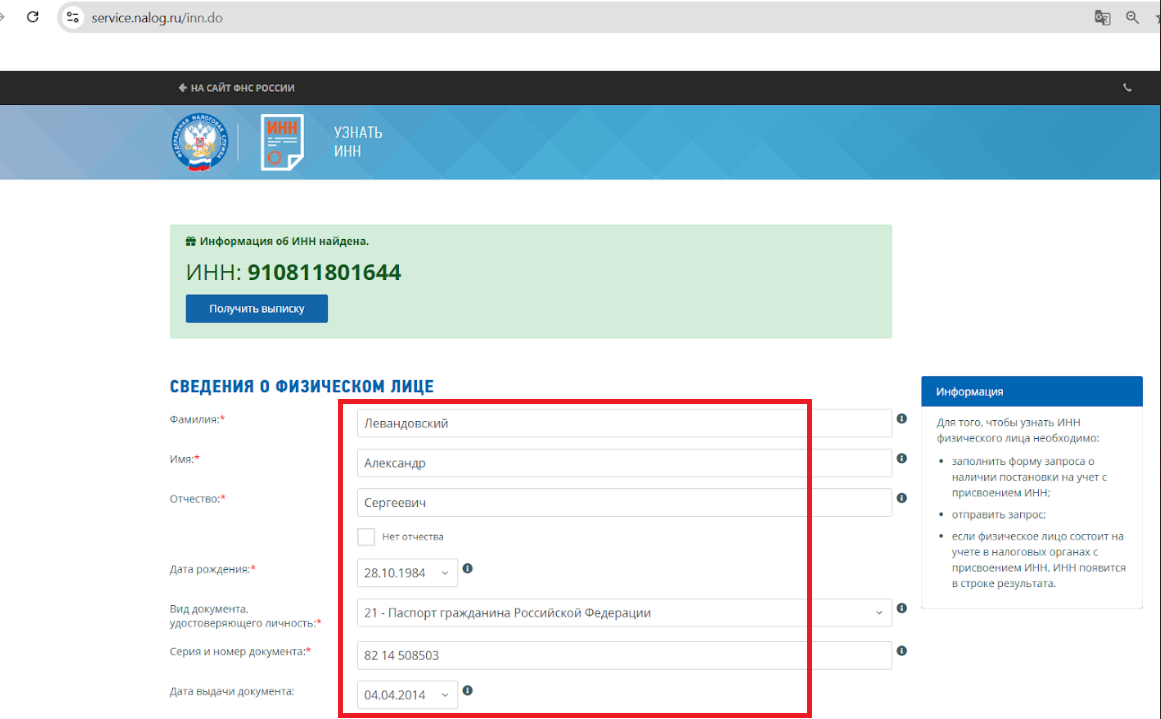Click info icon next to Дата рождения
The width and height of the screenshot is (1161, 719).
point(467,569)
